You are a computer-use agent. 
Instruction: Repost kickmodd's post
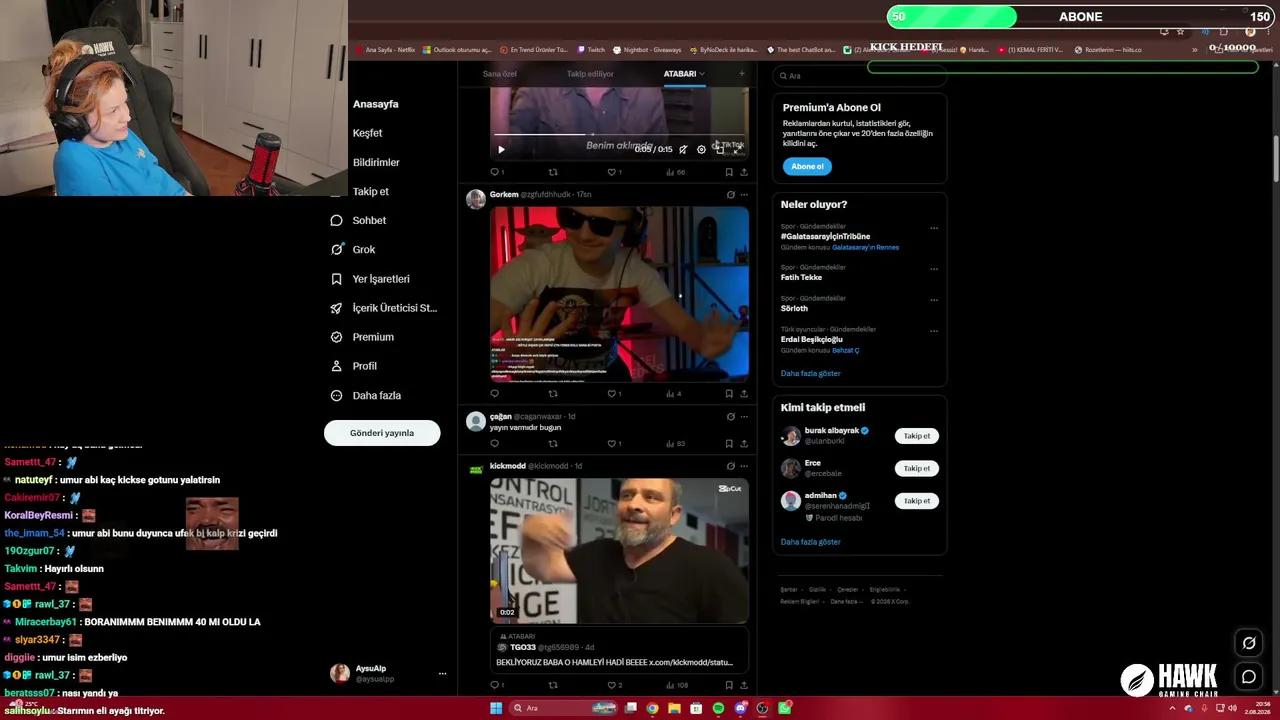tap(553, 685)
